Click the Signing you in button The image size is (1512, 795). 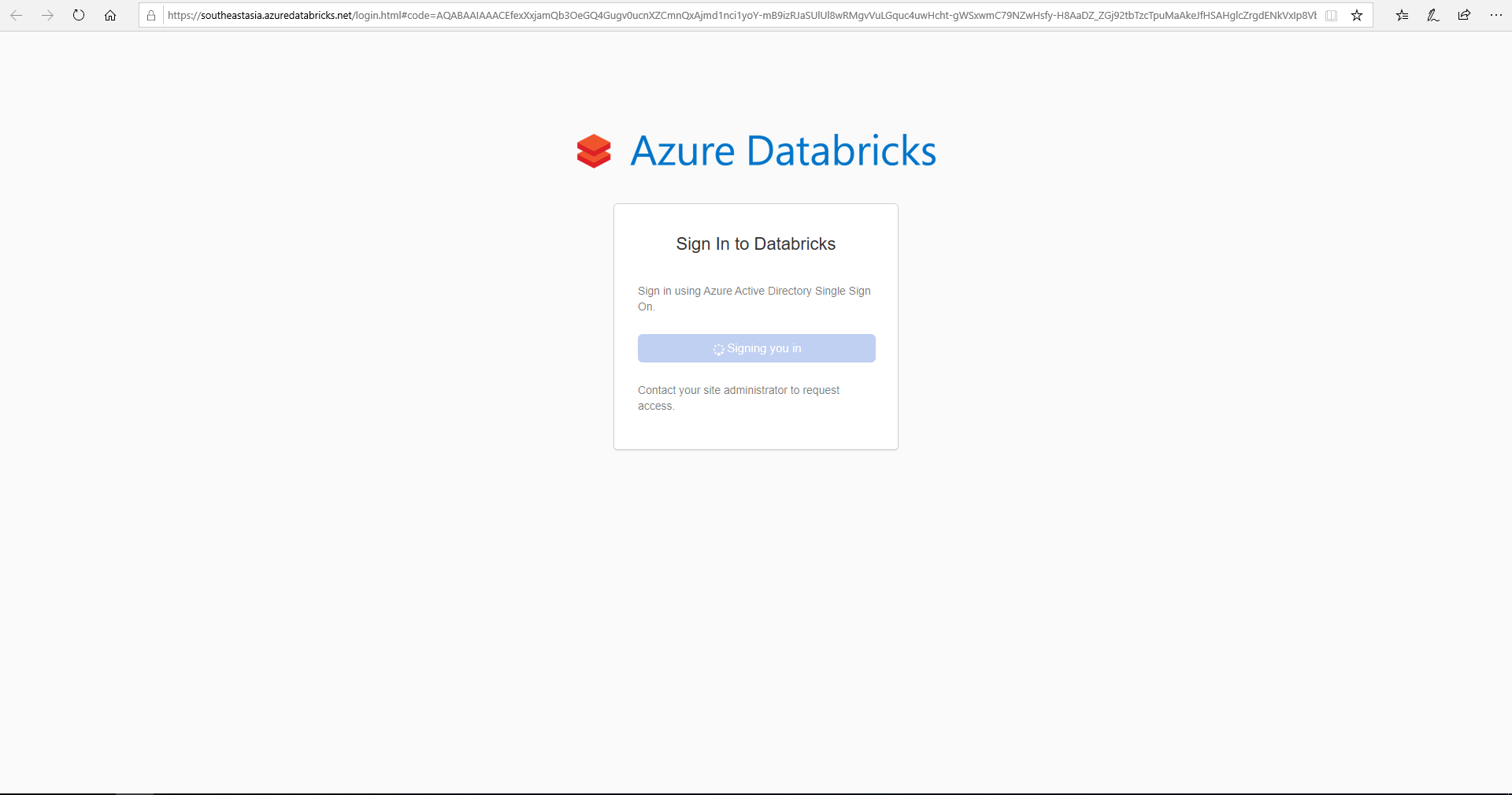(756, 348)
